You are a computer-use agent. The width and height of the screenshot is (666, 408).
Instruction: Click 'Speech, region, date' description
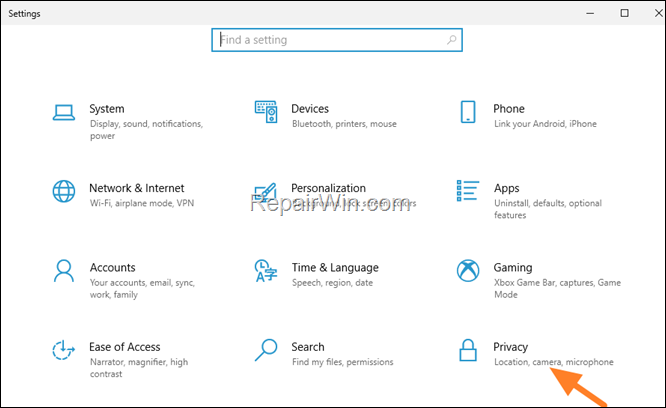(332, 283)
